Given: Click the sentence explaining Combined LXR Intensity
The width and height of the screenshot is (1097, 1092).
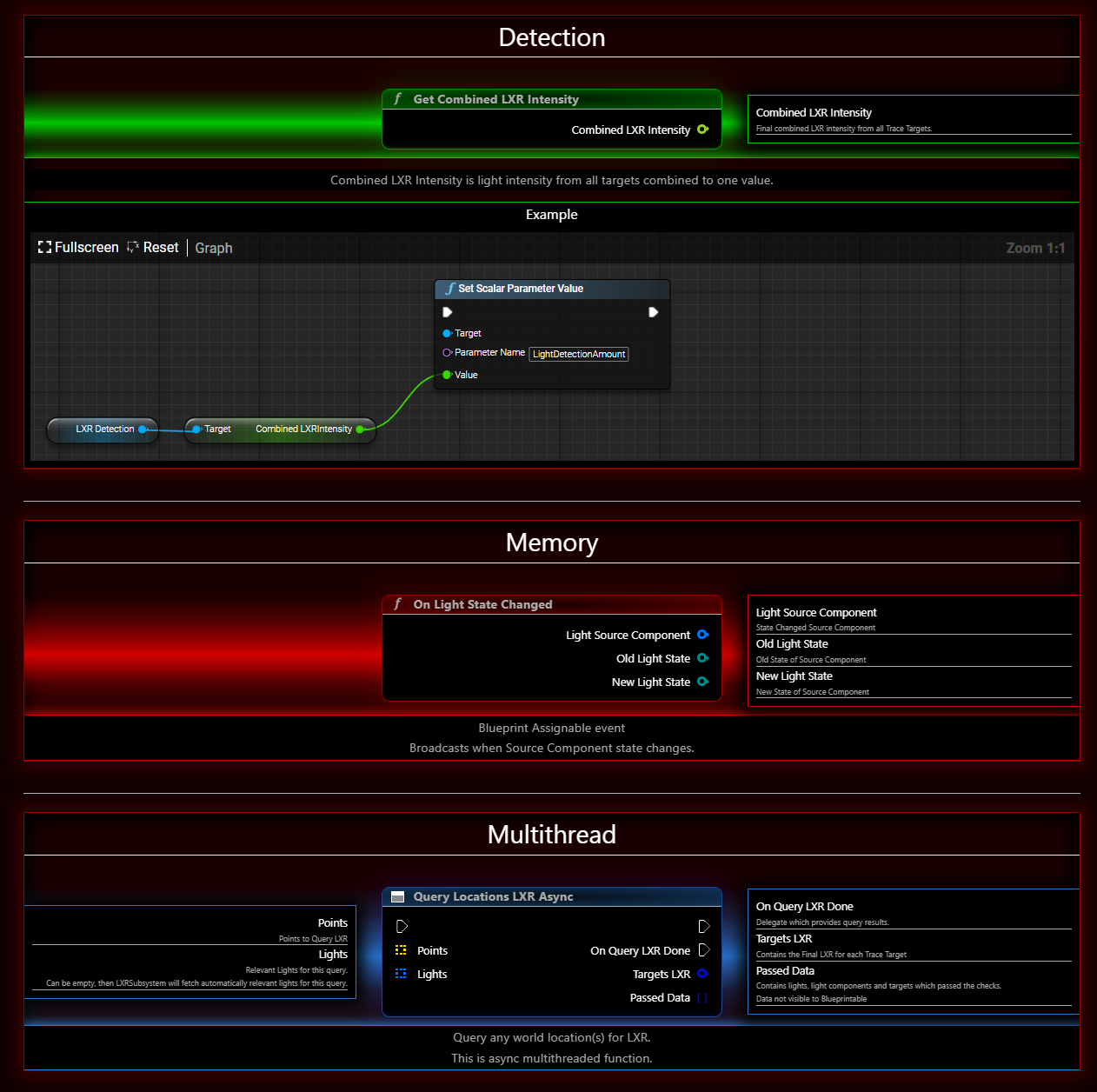Looking at the screenshot, I should (552, 181).
